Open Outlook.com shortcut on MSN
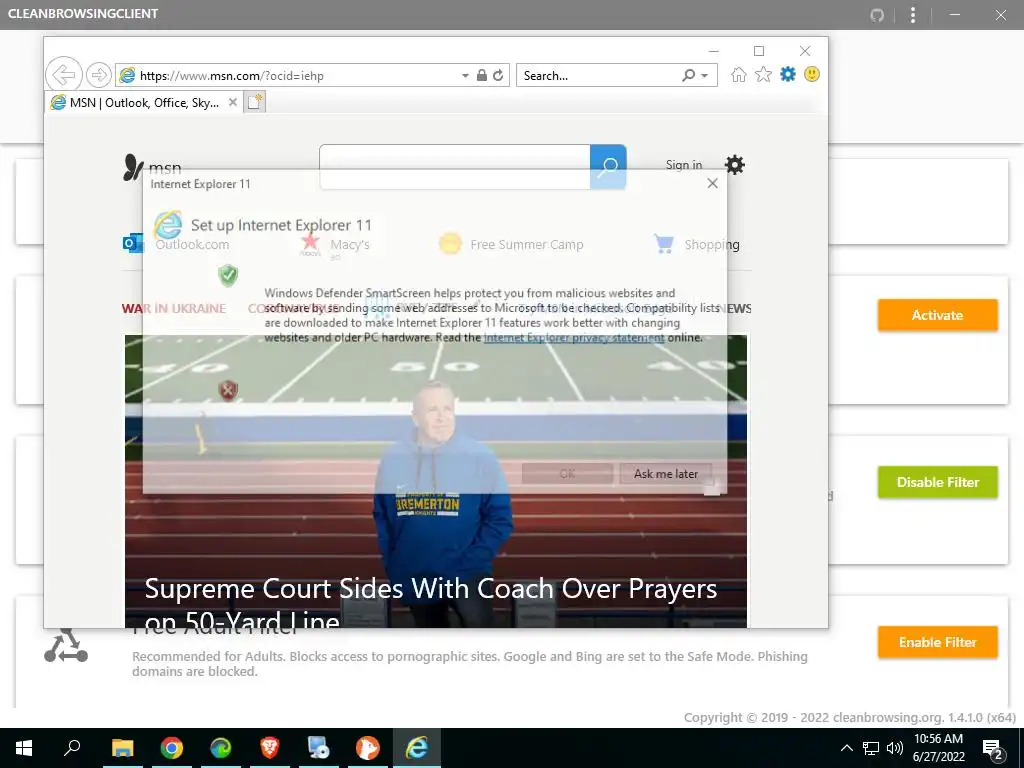 coord(176,244)
